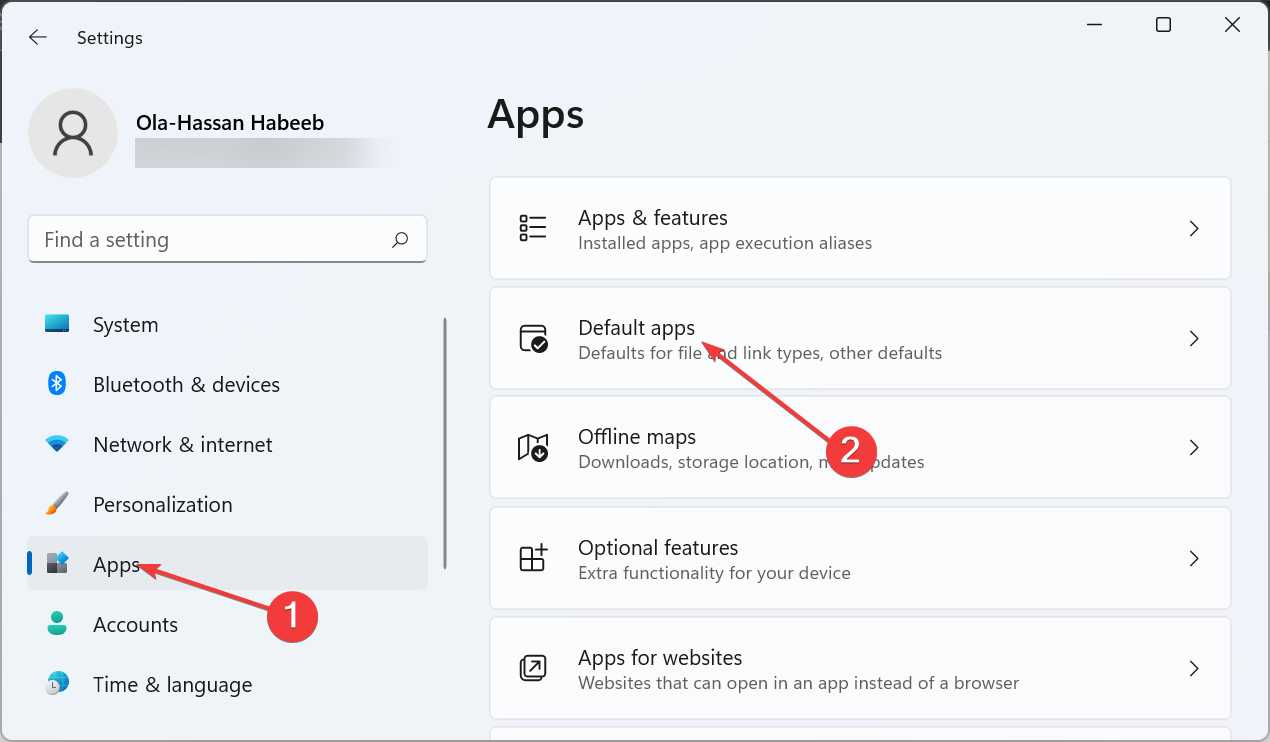
Task: Open the Default apps title
Action: [636, 328]
